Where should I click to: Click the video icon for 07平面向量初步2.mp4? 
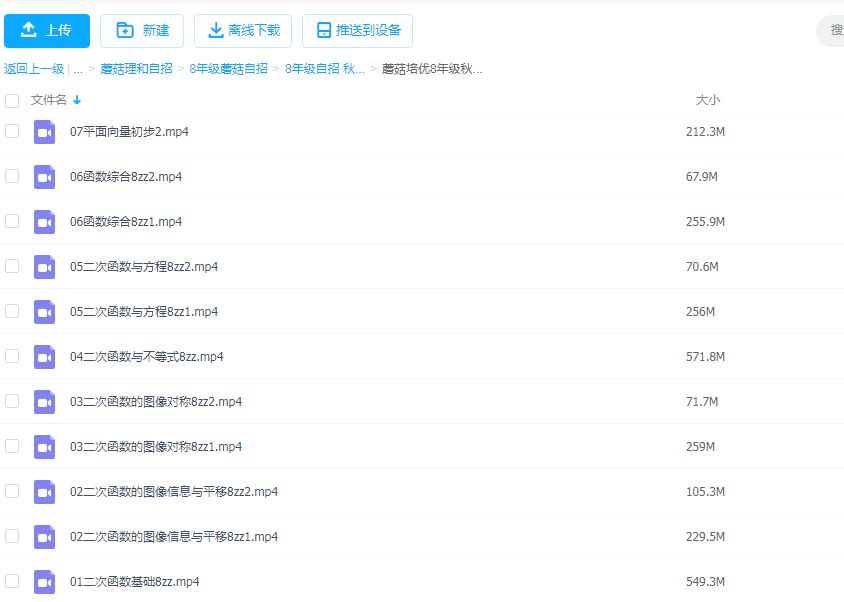[44, 132]
